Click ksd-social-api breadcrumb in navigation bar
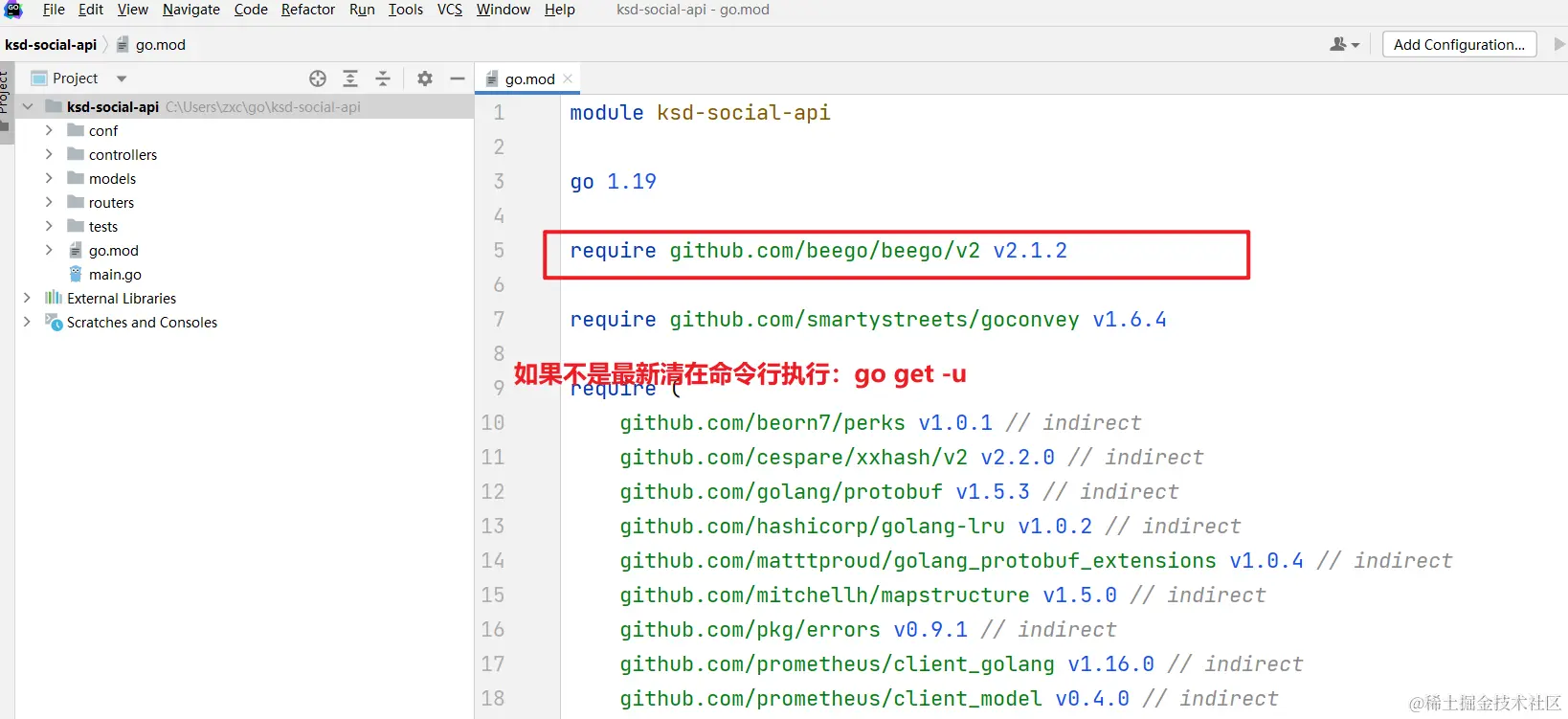The image size is (1568, 719). [51, 44]
